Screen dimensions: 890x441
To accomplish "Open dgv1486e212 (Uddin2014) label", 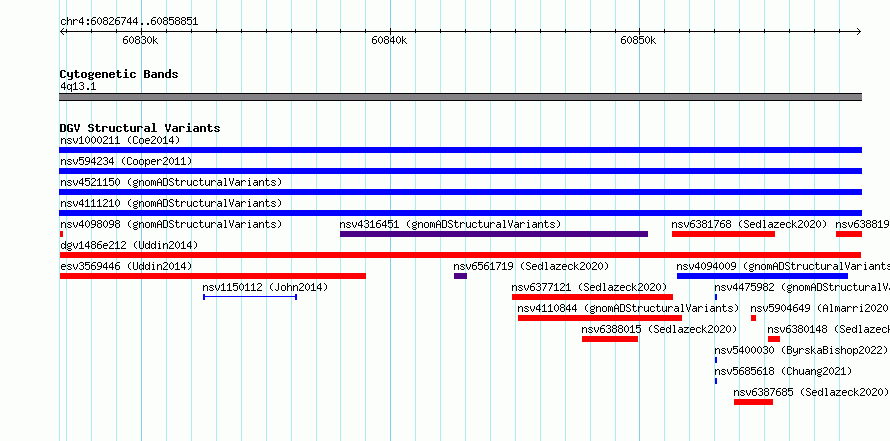I will point(129,245).
